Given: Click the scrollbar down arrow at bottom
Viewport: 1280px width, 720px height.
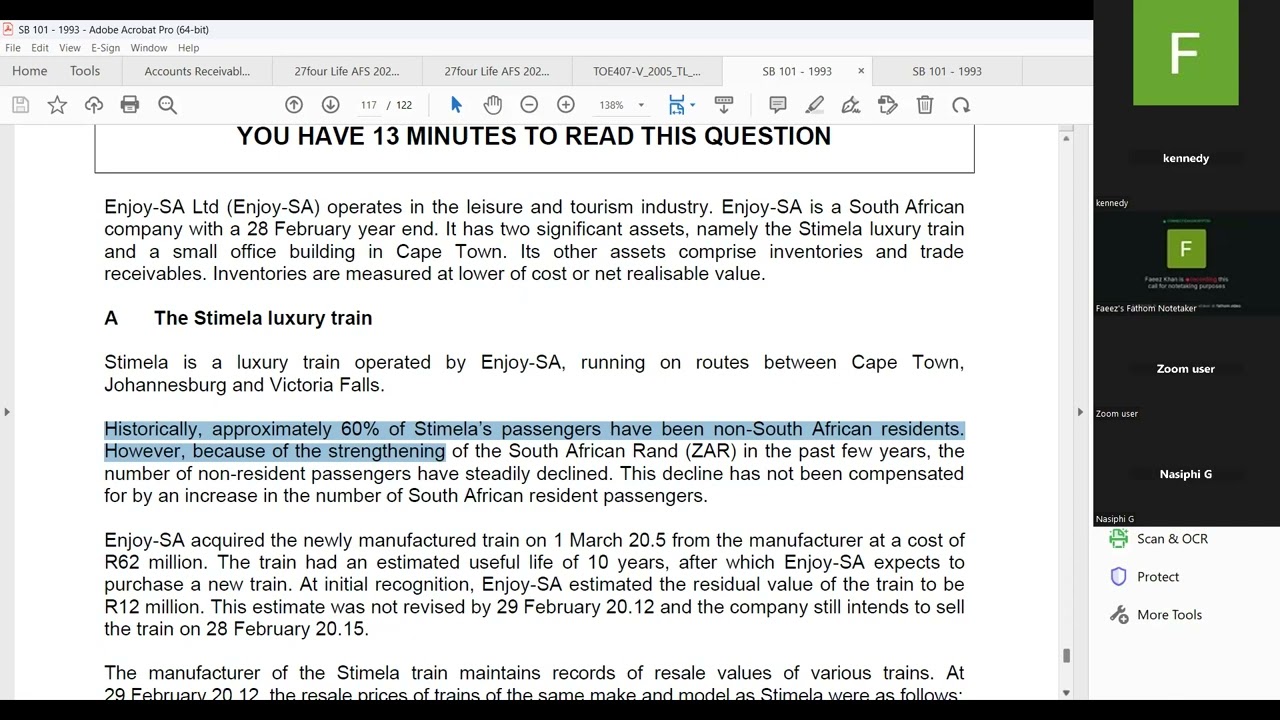Looking at the screenshot, I should [1066, 692].
